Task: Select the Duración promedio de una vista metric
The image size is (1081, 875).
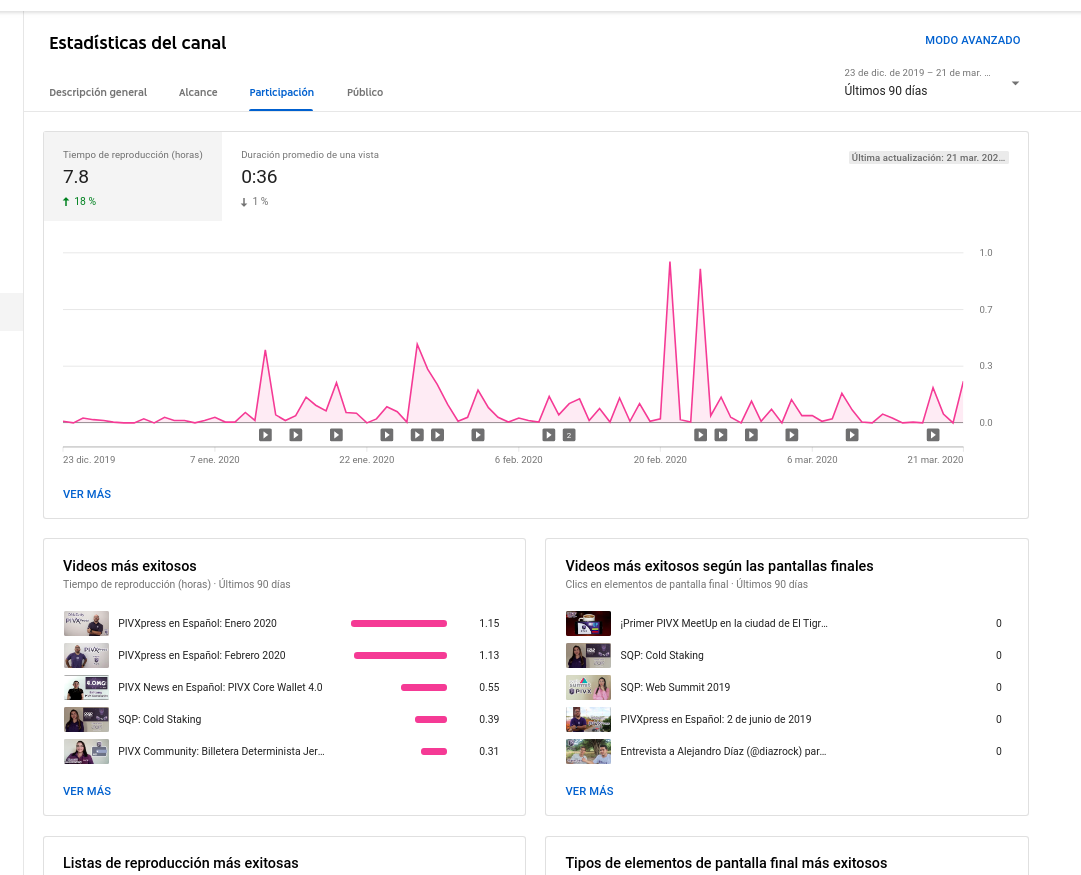Action: pyautogui.click(x=310, y=177)
